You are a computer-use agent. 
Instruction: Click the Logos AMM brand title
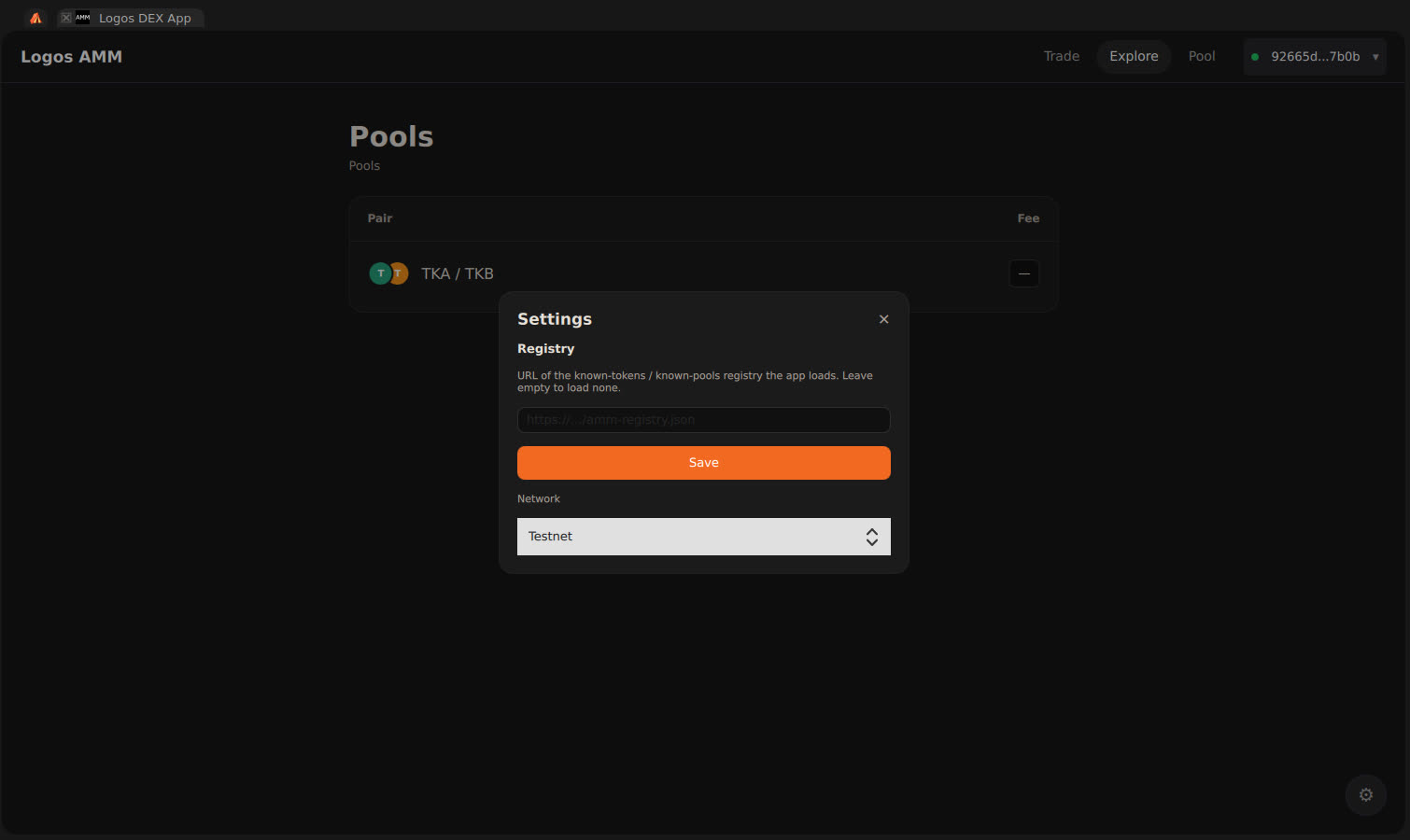click(72, 57)
